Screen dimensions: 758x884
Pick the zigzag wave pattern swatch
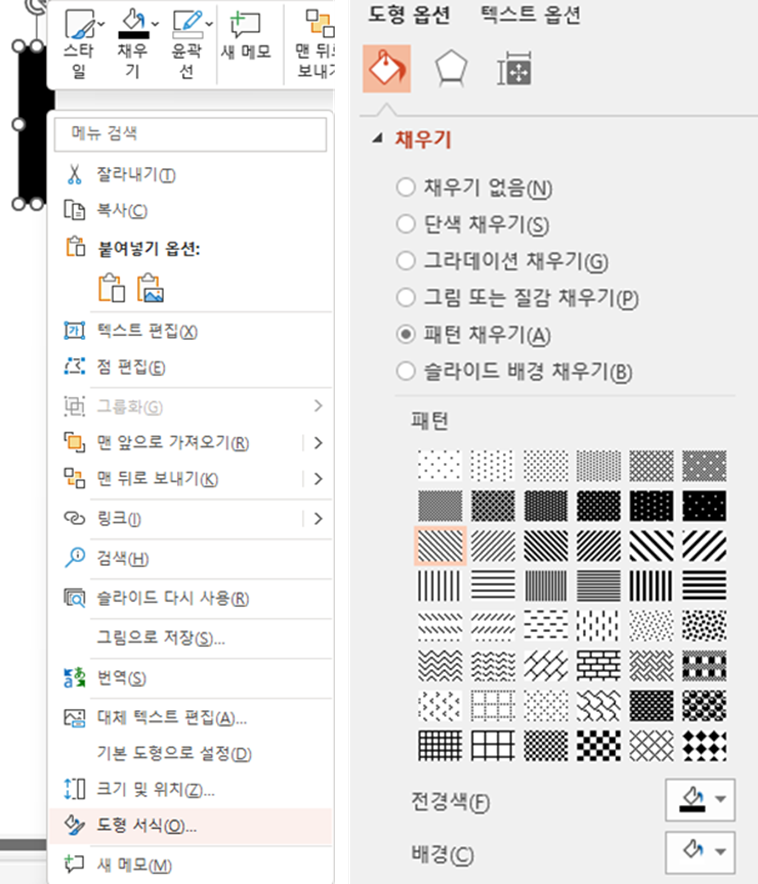pos(440,666)
